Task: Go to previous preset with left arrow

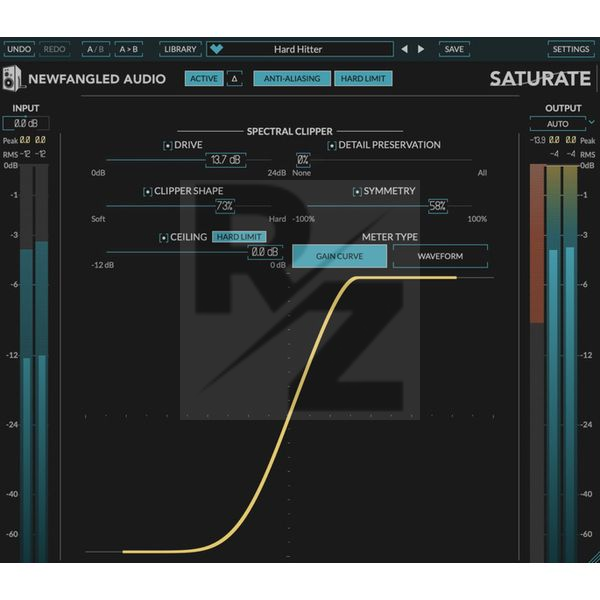Action: (x=404, y=49)
